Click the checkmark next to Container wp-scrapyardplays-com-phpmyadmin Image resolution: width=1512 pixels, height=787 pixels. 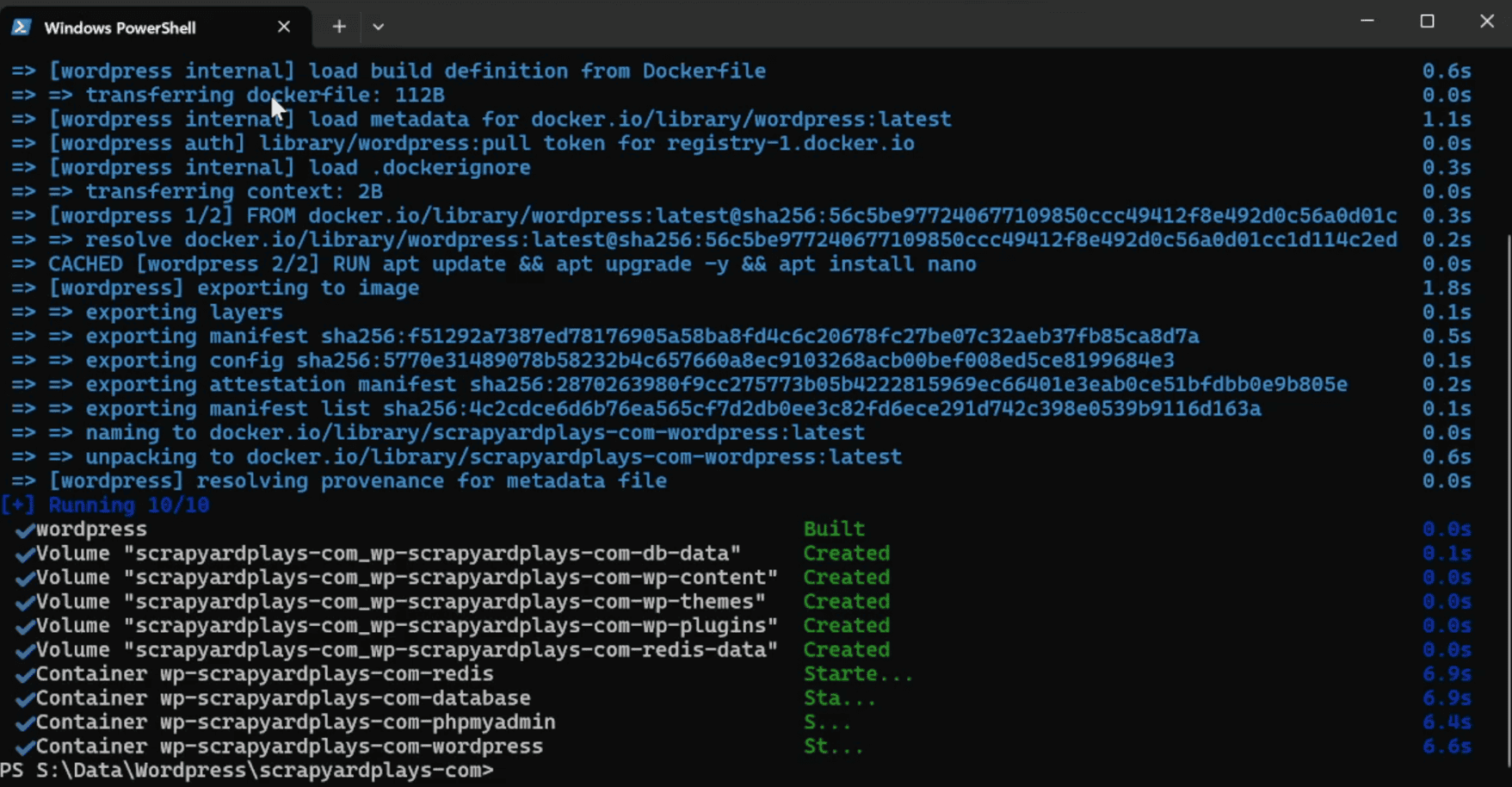click(23, 722)
